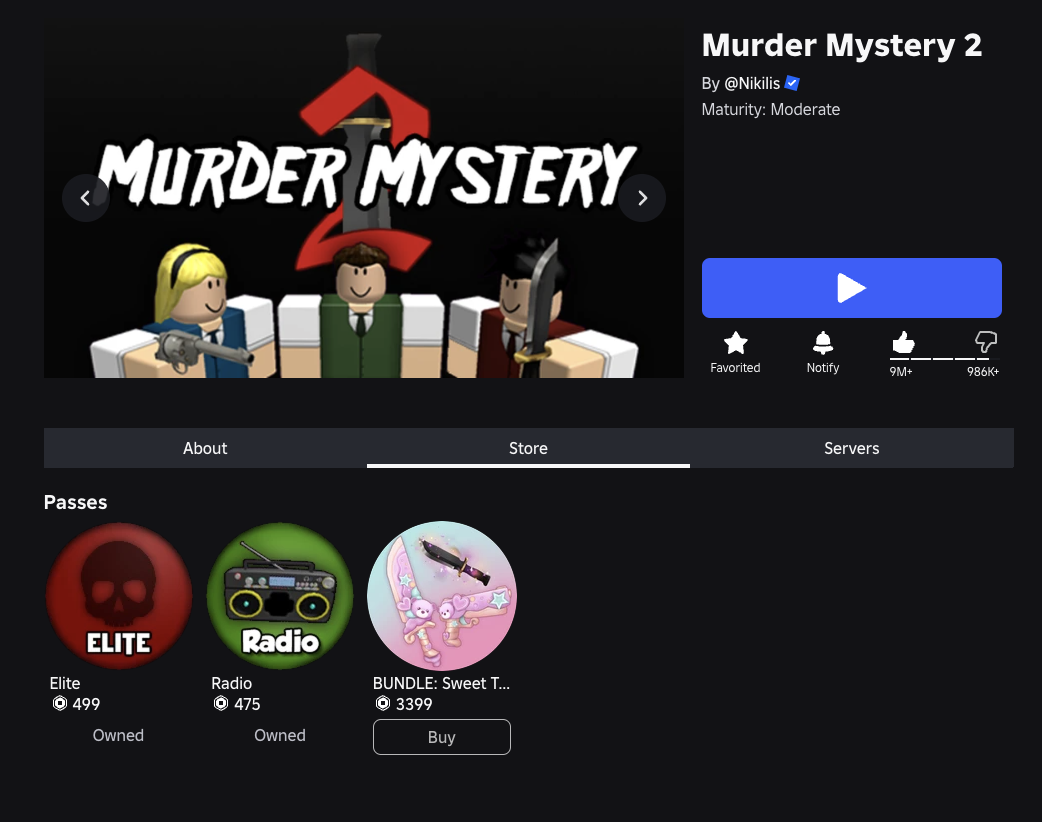Viewport: 1042px width, 822px height.
Task: Click the Robux icon beside 475
Action: [221, 703]
